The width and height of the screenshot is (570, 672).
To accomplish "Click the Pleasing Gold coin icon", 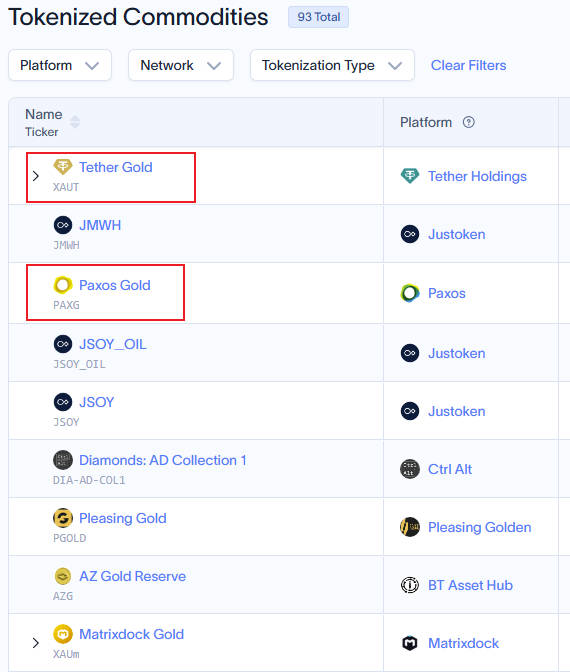I will click(63, 518).
